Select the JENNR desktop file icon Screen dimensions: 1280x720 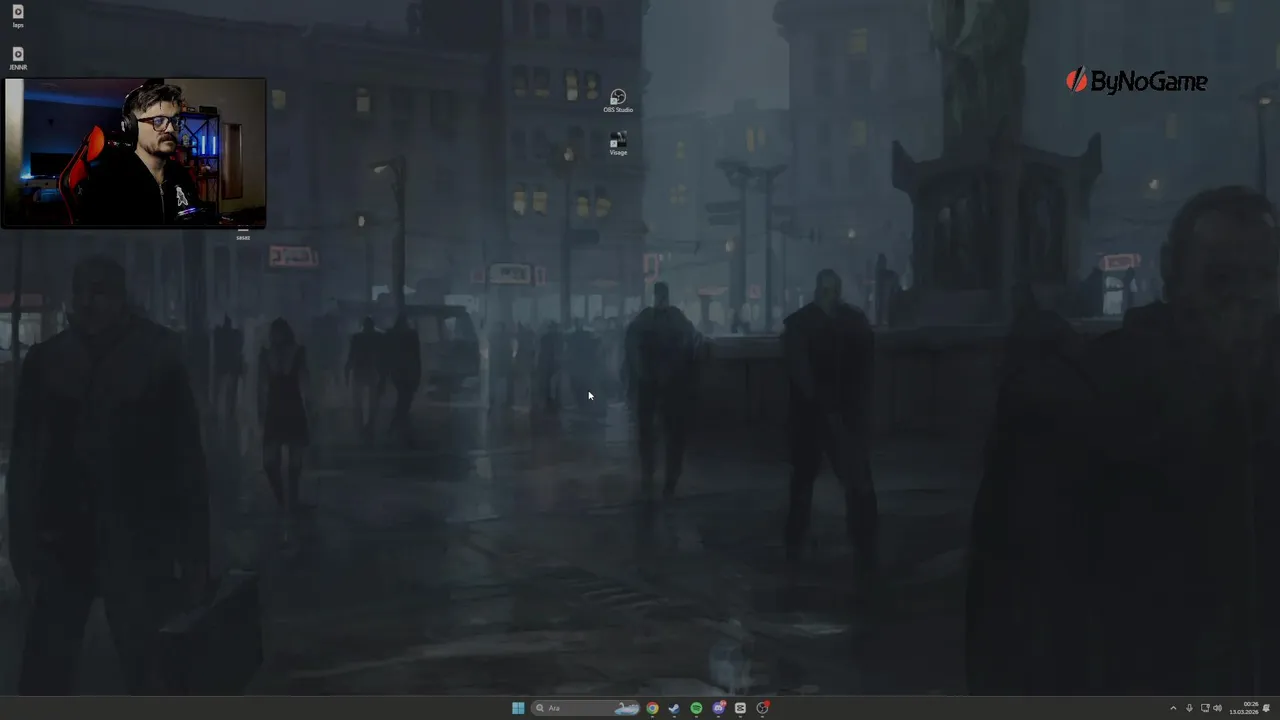point(18,58)
